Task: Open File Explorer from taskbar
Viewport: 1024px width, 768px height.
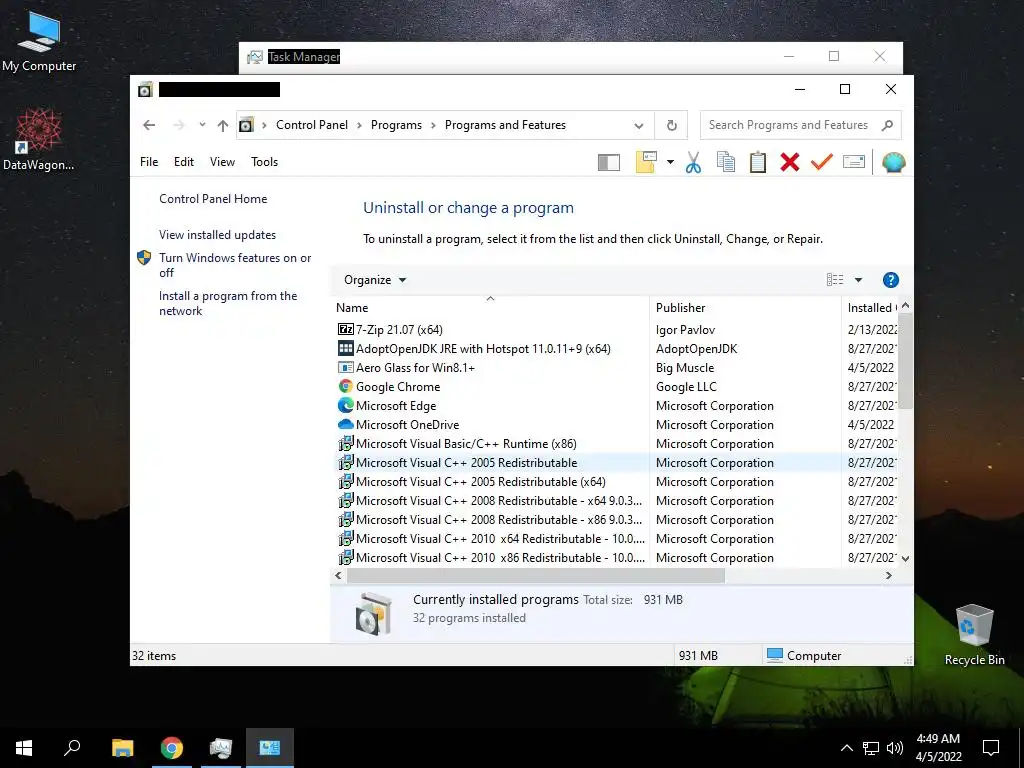Action: pos(123,748)
